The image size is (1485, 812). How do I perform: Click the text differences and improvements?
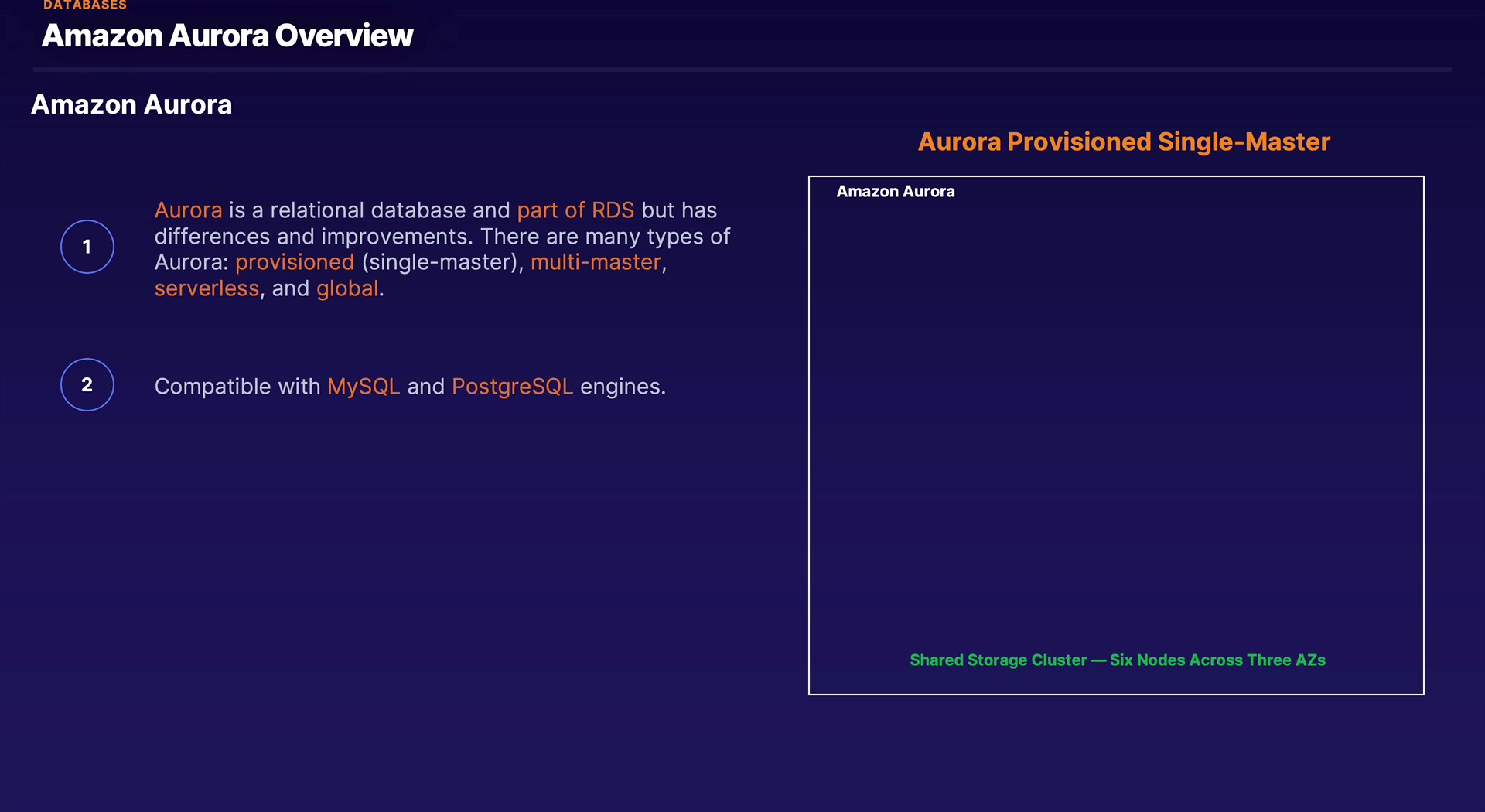tap(313, 237)
